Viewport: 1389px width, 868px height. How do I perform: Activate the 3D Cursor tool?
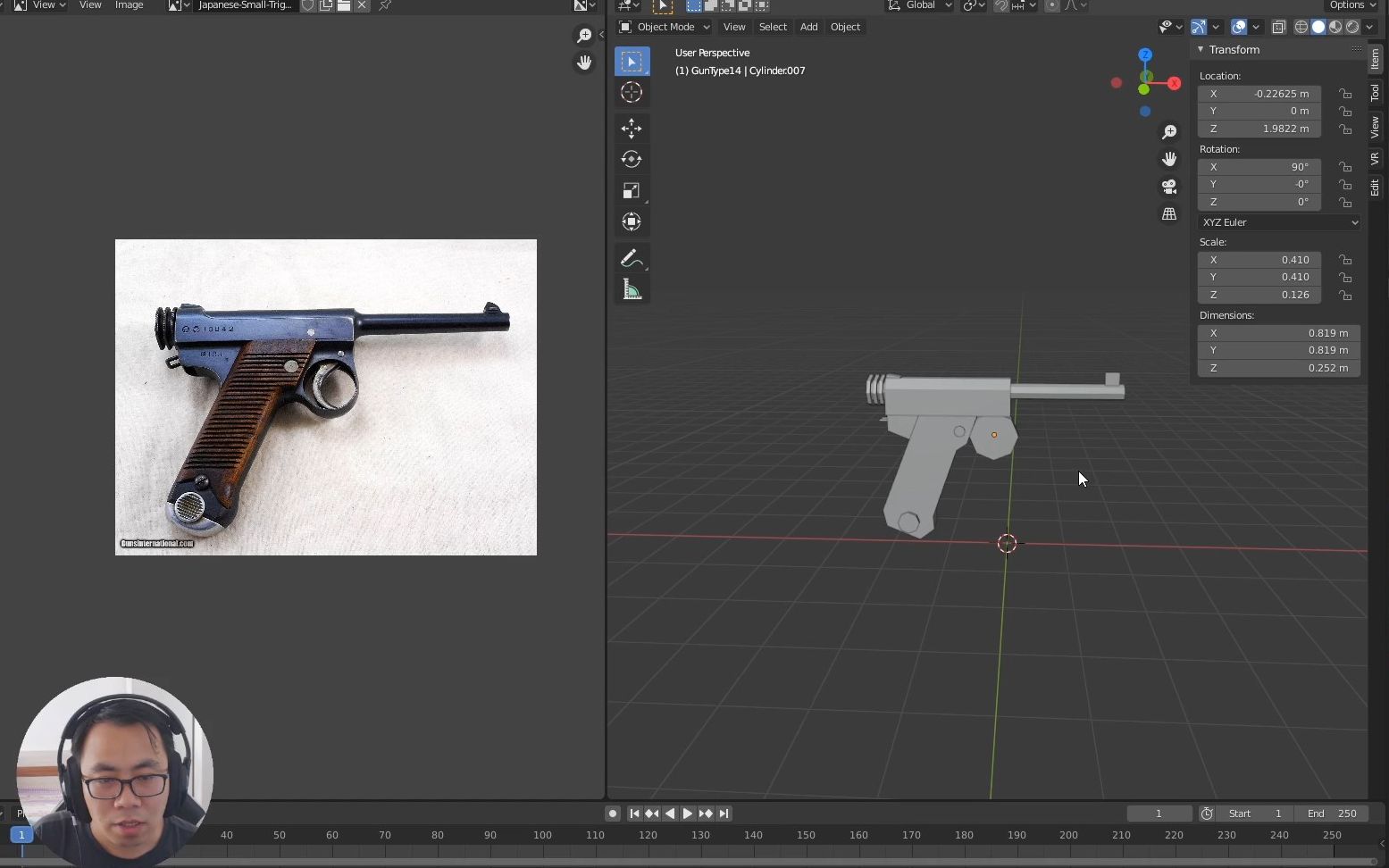(x=632, y=92)
